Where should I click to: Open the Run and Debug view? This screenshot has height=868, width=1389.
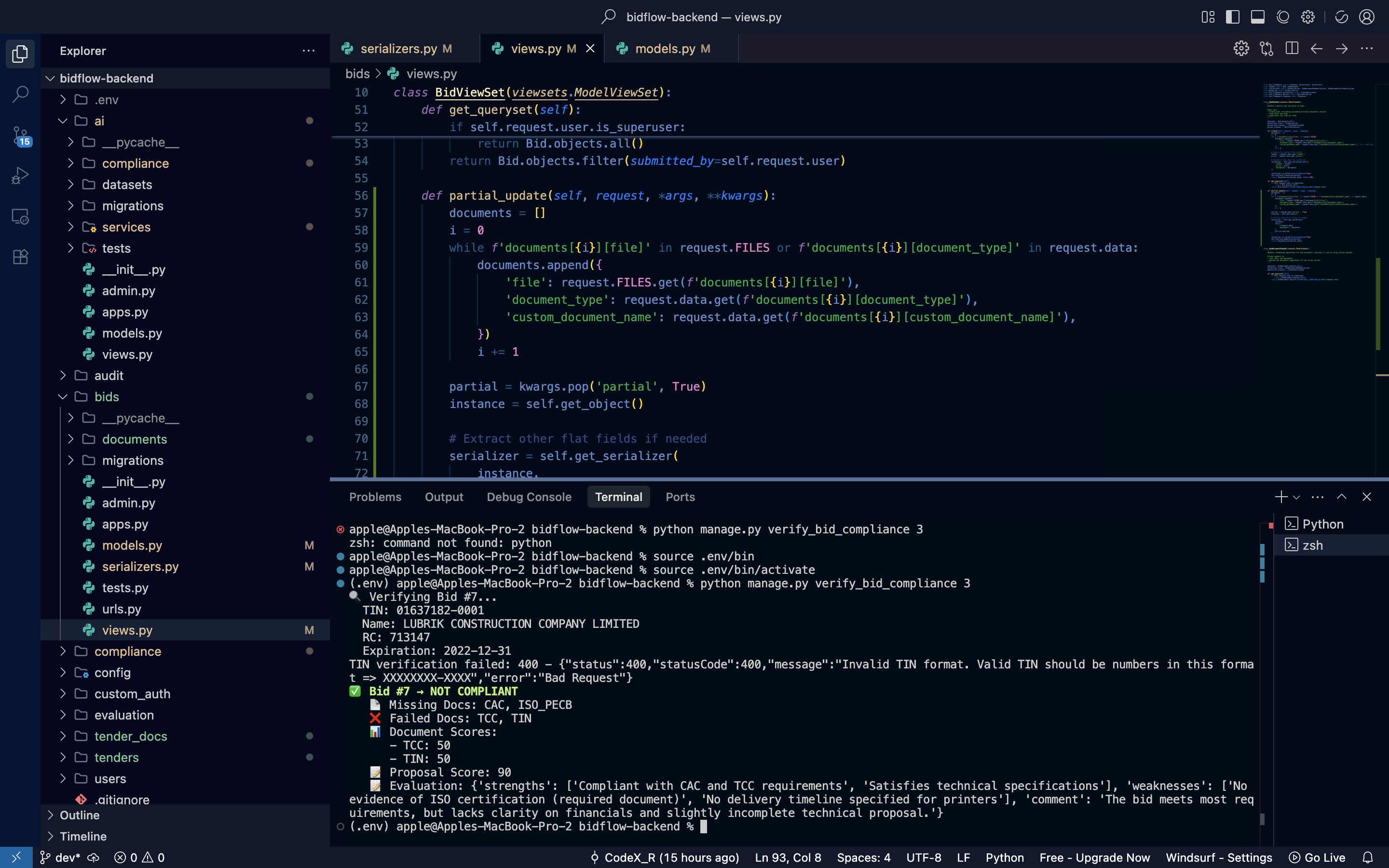coord(20,176)
